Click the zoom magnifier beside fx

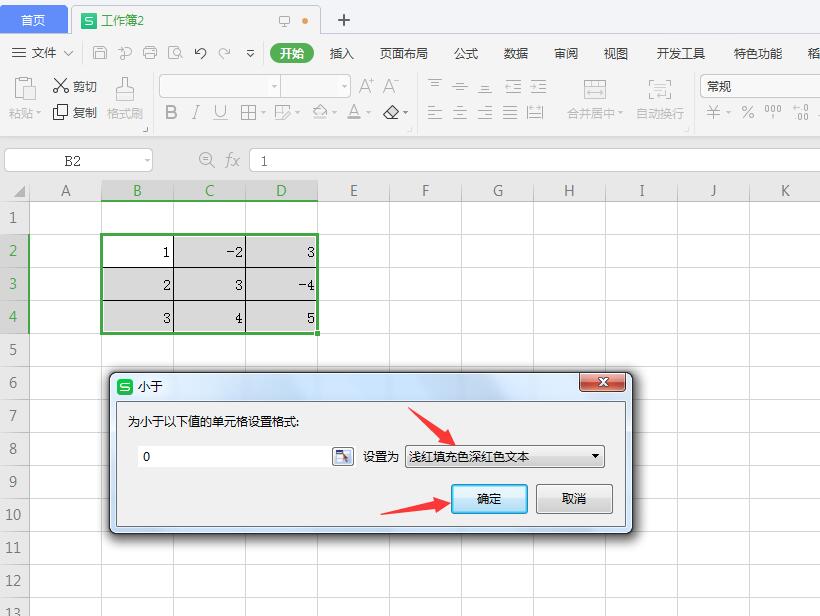(x=207, y=160)
